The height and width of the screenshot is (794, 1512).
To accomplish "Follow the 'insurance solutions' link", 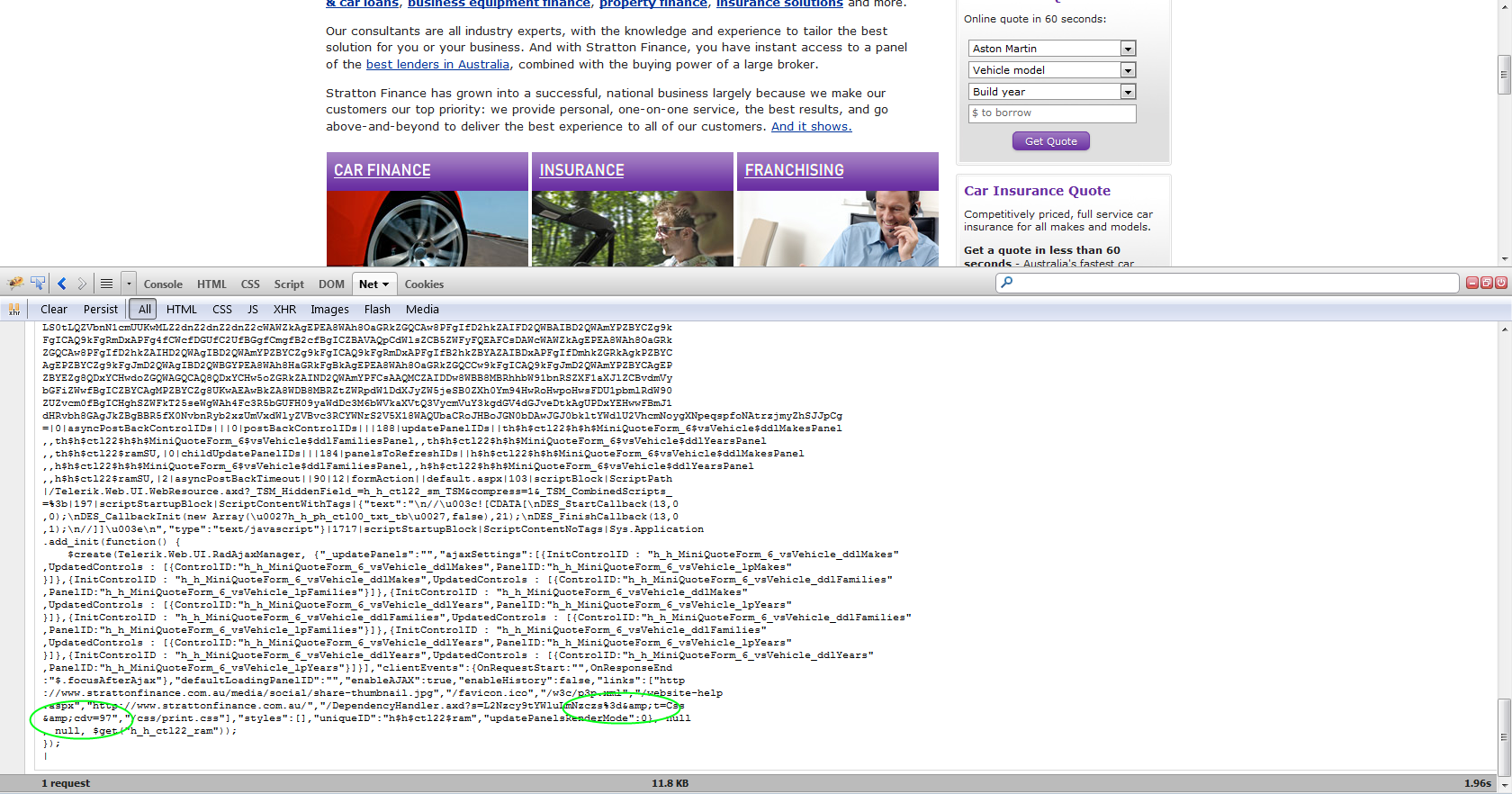I will coord(779,4).
